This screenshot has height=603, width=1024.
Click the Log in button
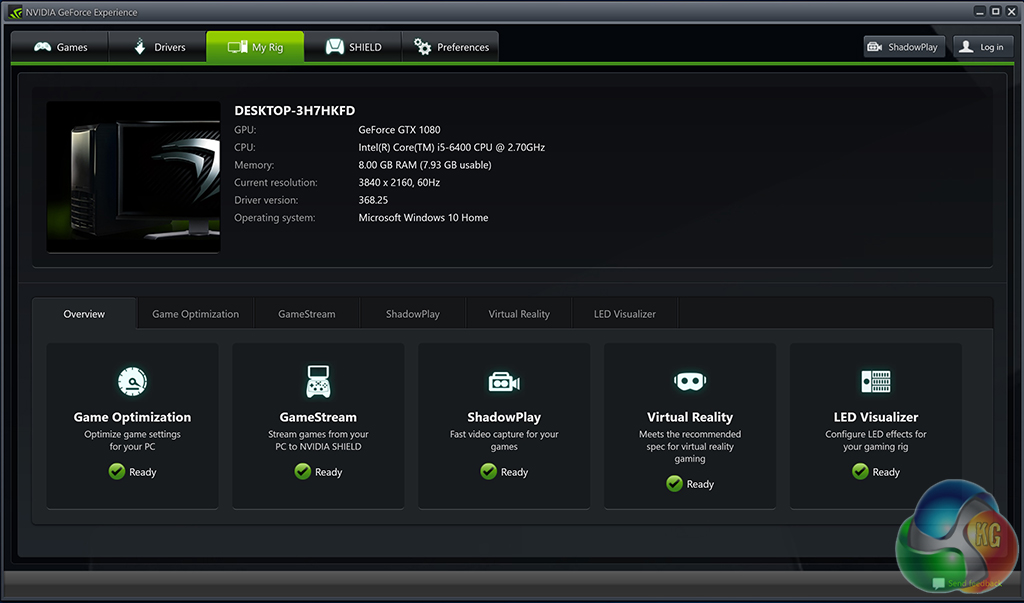pyautogui.click(x=981, y=47)
